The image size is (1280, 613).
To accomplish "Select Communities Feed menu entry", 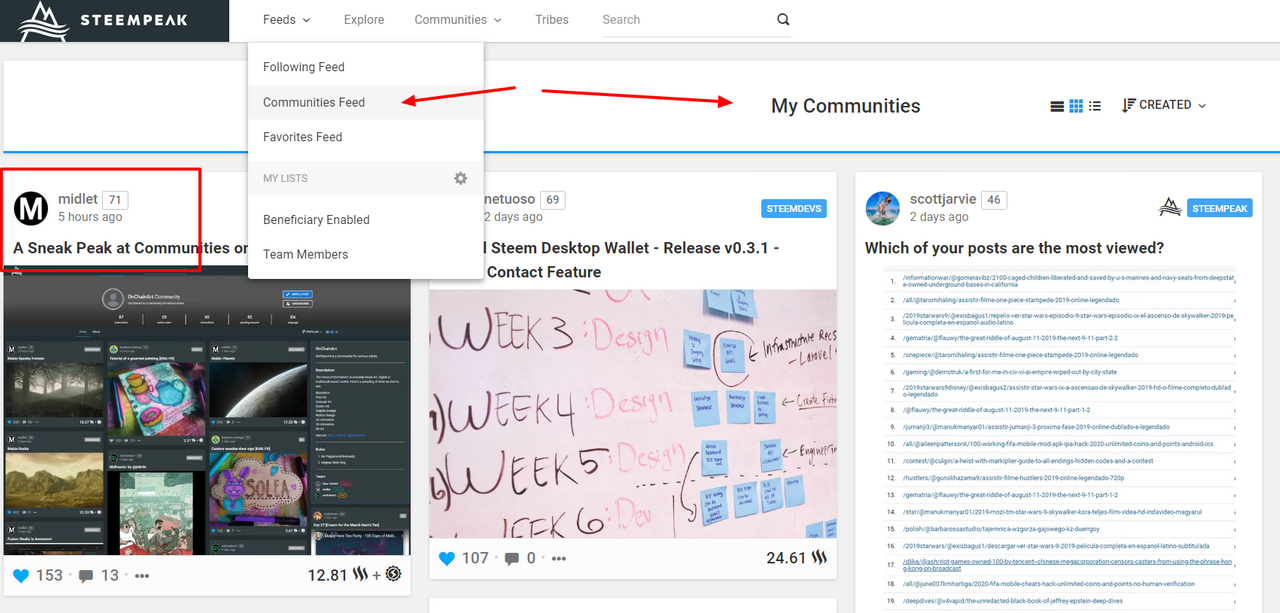I will tap(366, 102).
